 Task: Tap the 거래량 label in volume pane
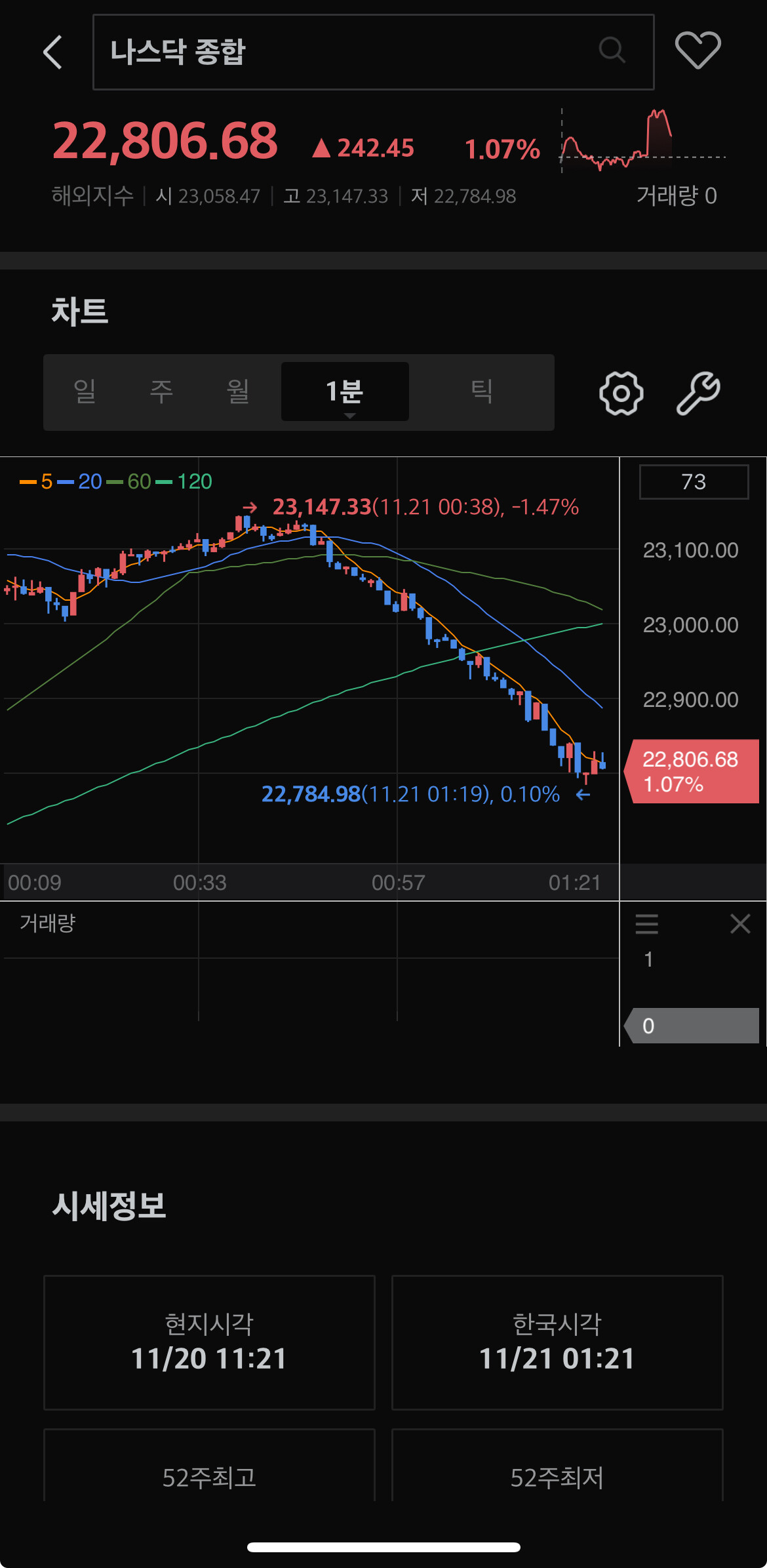coord(48,923)
